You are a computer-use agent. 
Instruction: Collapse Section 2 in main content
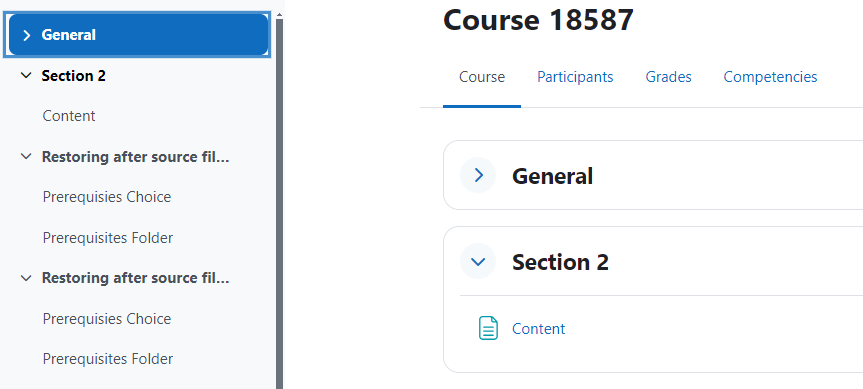[478, 261]
